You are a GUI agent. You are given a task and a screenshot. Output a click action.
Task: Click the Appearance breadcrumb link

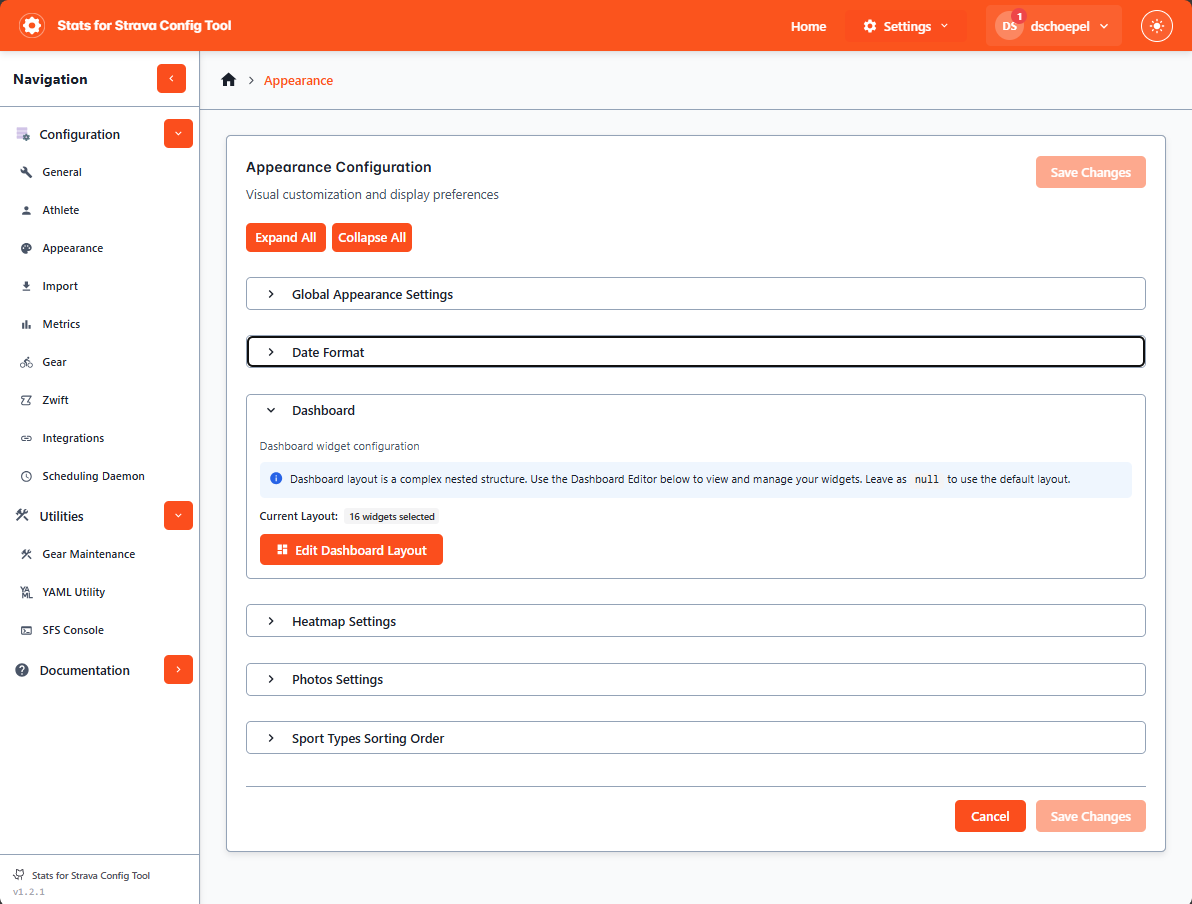click(298, 80)
